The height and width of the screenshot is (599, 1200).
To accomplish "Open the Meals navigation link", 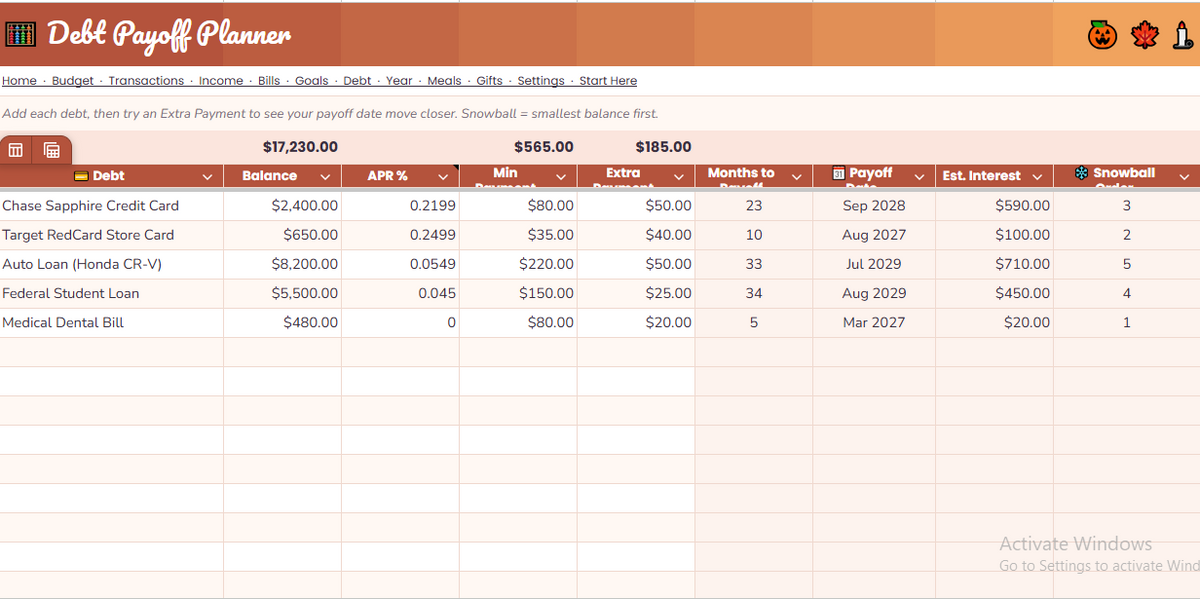I will pyautogui.click(x=445, y=81).
